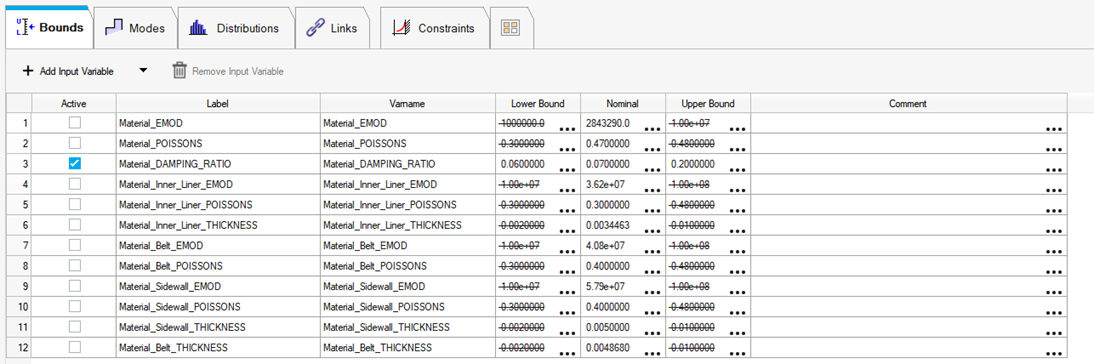
Task: Open ellipsis for Material_Belt_THICKNESS comment
Action: [x=1054, y=353]
